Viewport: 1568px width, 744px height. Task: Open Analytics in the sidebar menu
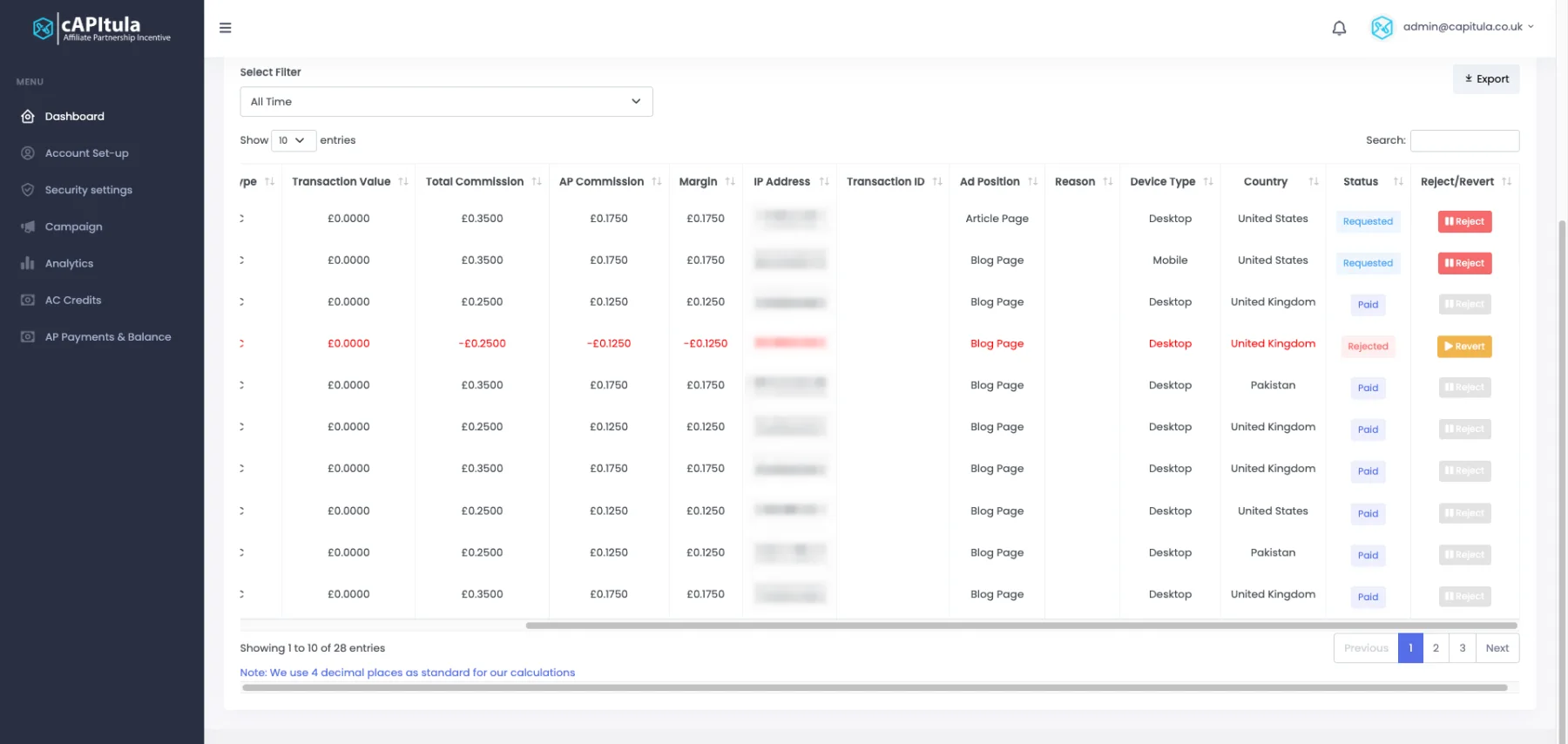point(69,263)
